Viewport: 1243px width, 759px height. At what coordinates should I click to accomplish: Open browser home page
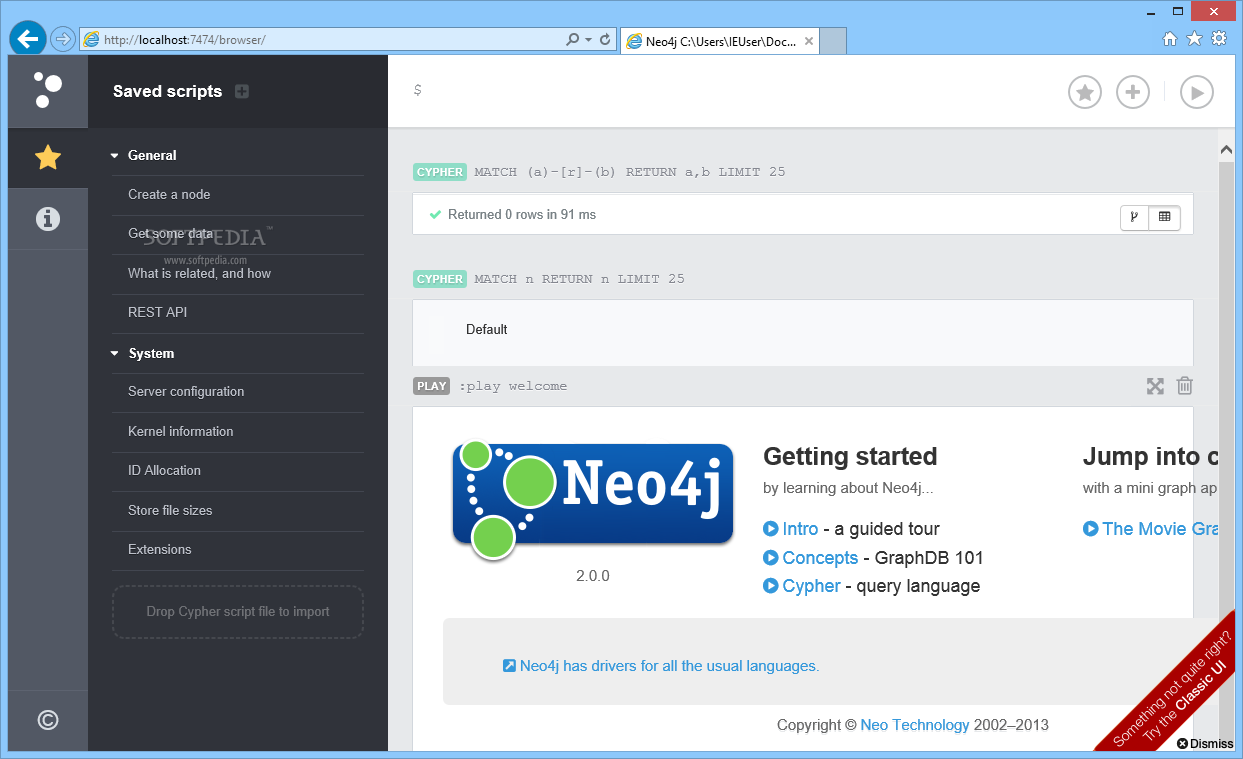point(1170,39)
